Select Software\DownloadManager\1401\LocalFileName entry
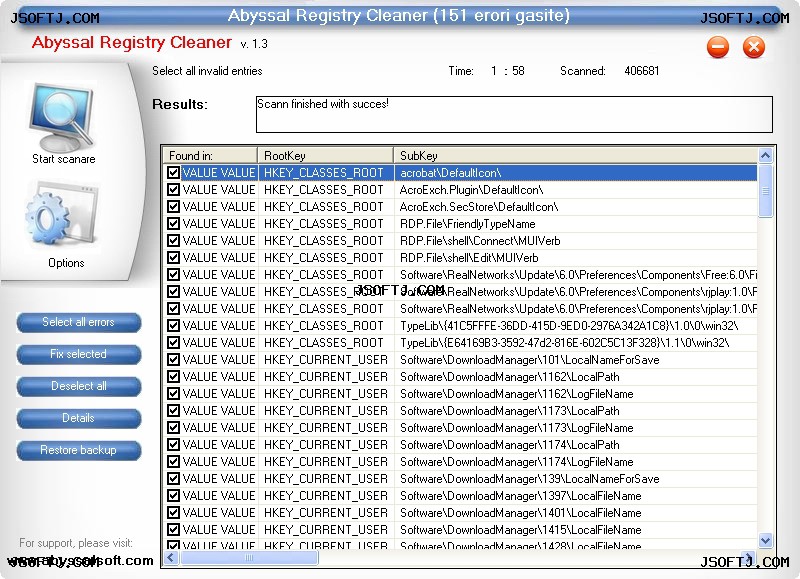Viewport: 800px width, 579px height. [460, 513]
